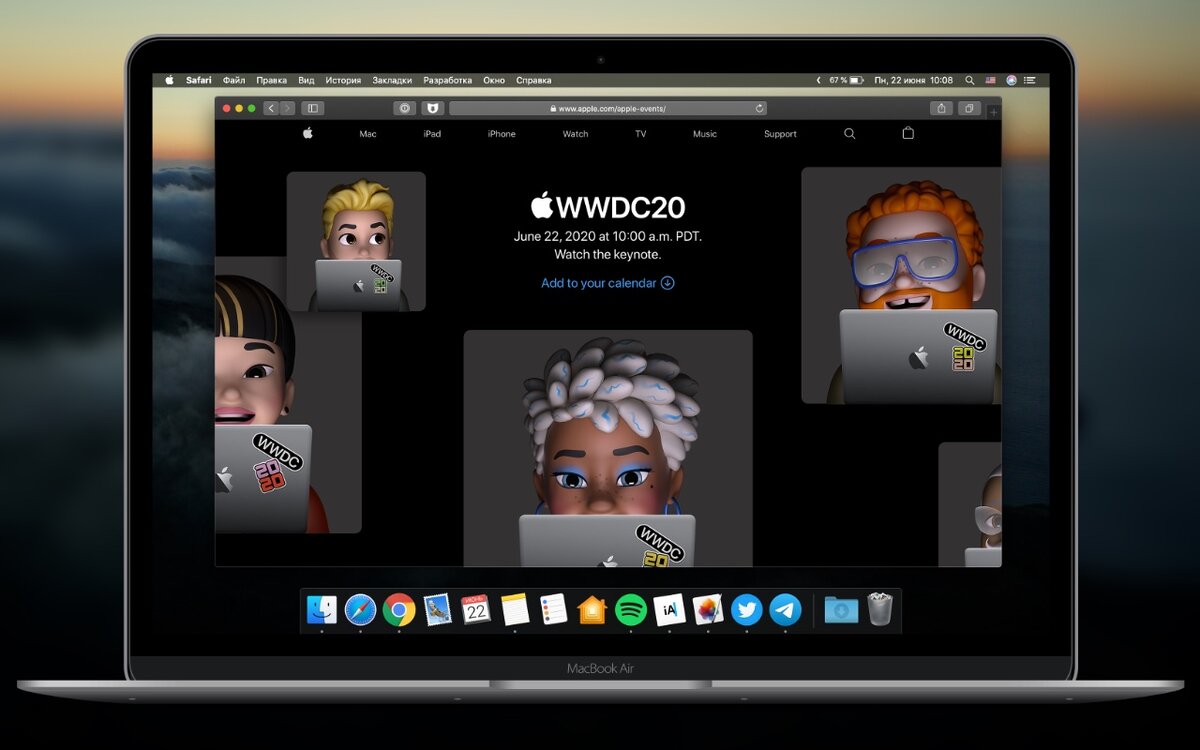Show all tabs overview in Safari
Screen dimensions: 1200x750
tap(969, 108)
